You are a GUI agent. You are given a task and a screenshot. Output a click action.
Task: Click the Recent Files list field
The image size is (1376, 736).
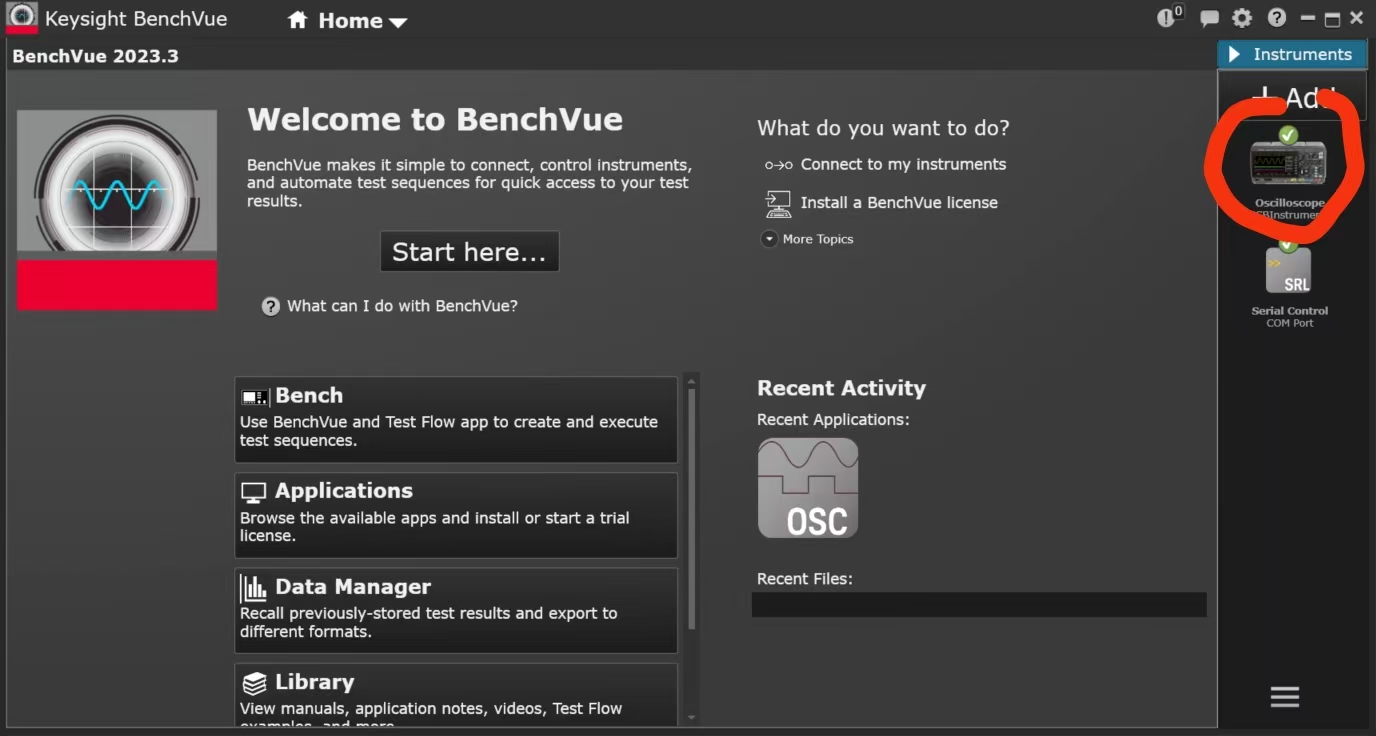(x=979, y=604)
